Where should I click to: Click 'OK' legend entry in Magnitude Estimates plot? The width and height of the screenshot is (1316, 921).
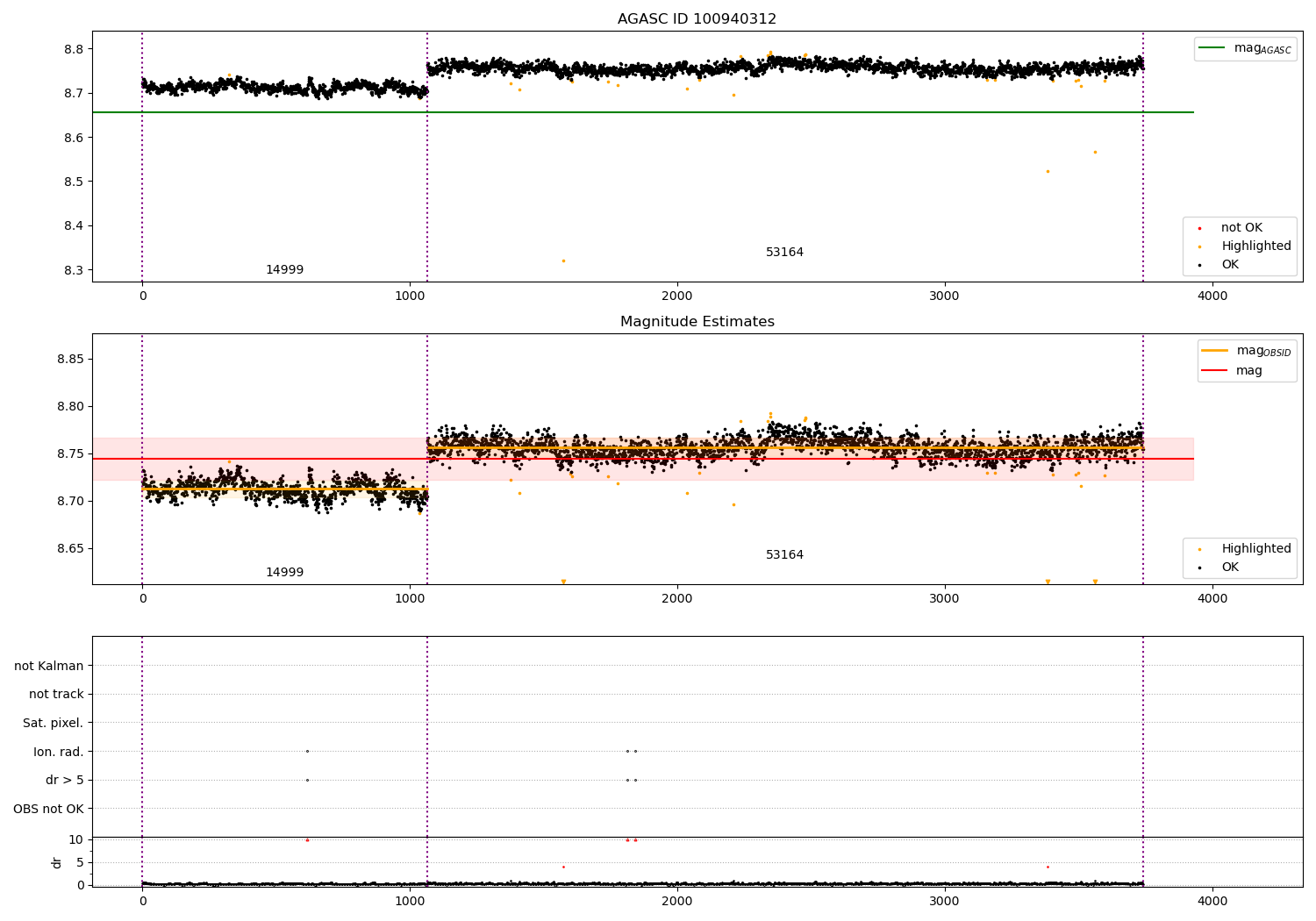tap(1219, 567)
